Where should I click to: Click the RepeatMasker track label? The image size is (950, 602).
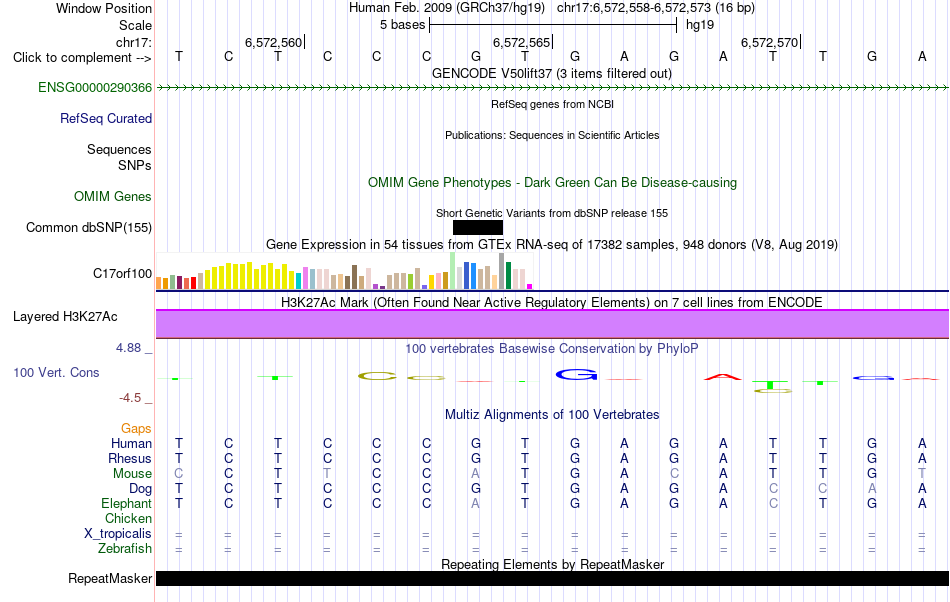(110, 579)
